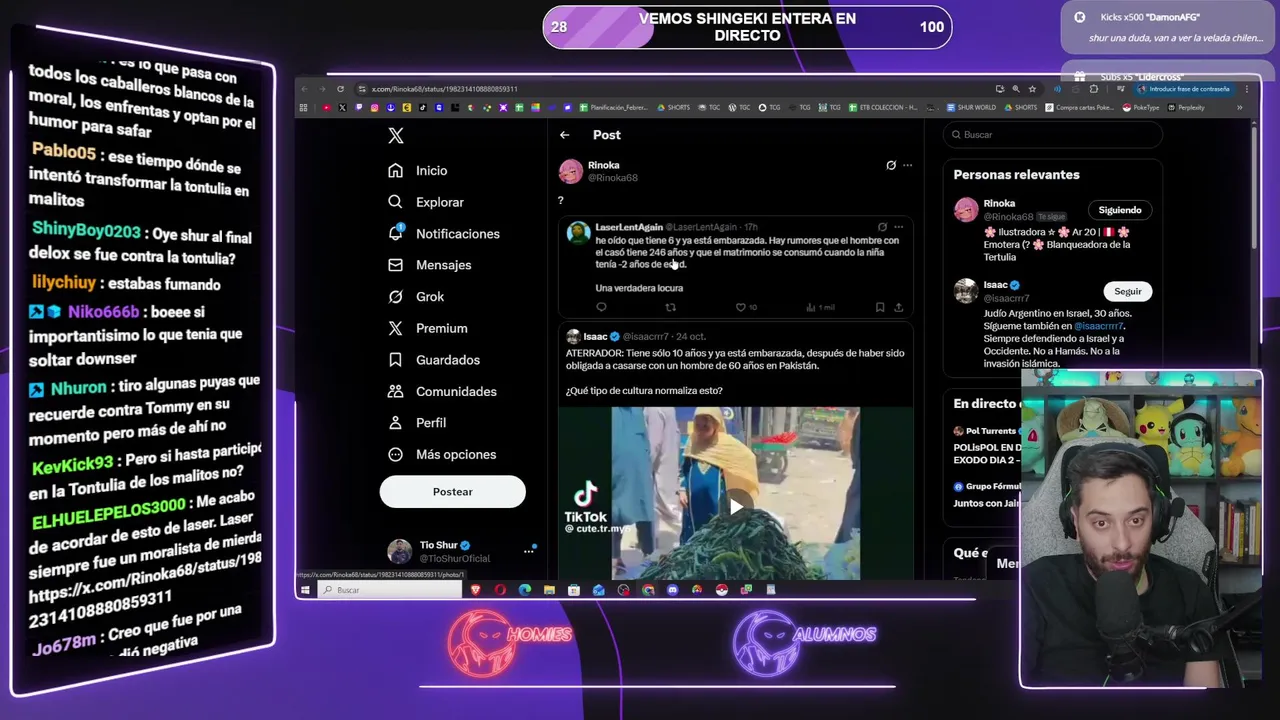Viewport: 1280px width, 720px height.
Task: Click the ShinyBoy0203 chat username
Action: tap(86, 231)
